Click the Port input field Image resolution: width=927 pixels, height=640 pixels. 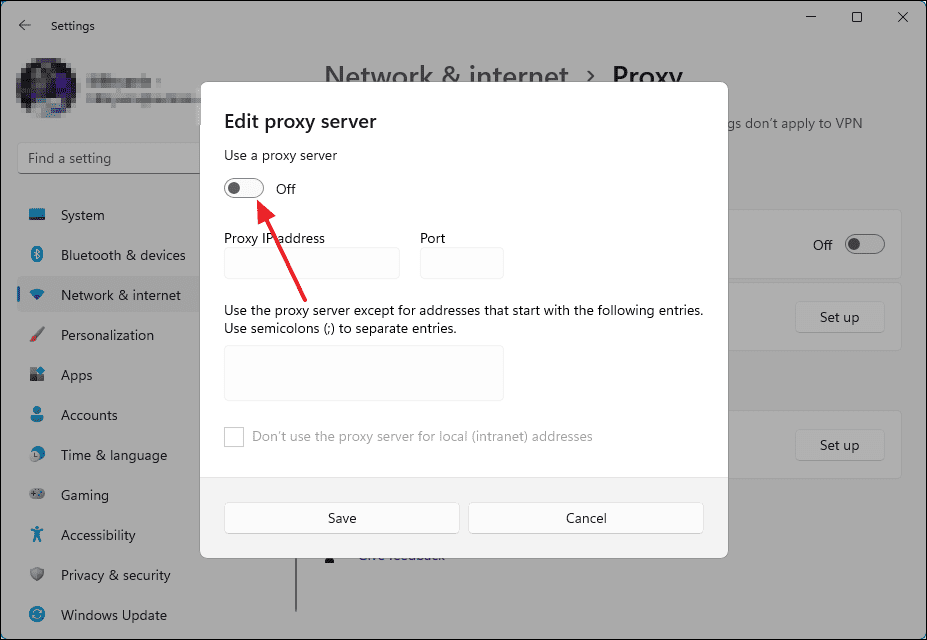coord(462,263)
